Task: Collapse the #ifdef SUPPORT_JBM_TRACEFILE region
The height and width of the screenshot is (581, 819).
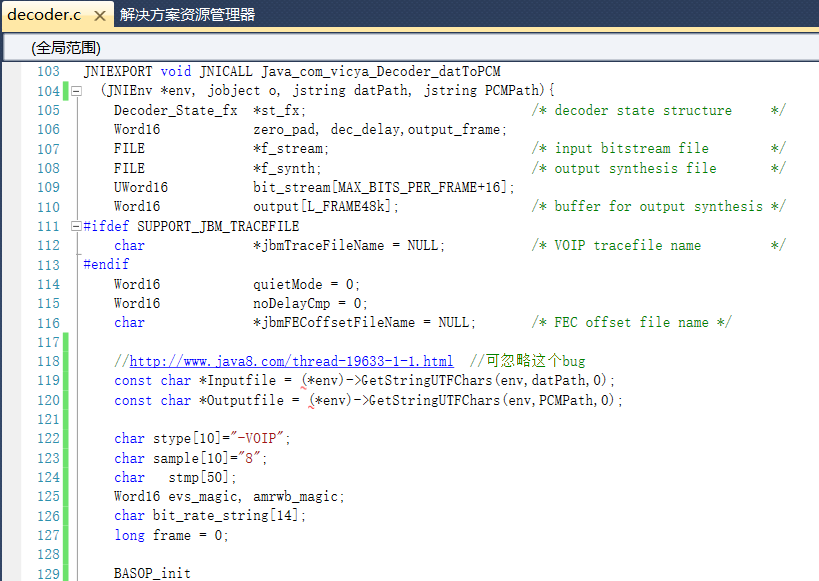Action: tap(75, 226)
